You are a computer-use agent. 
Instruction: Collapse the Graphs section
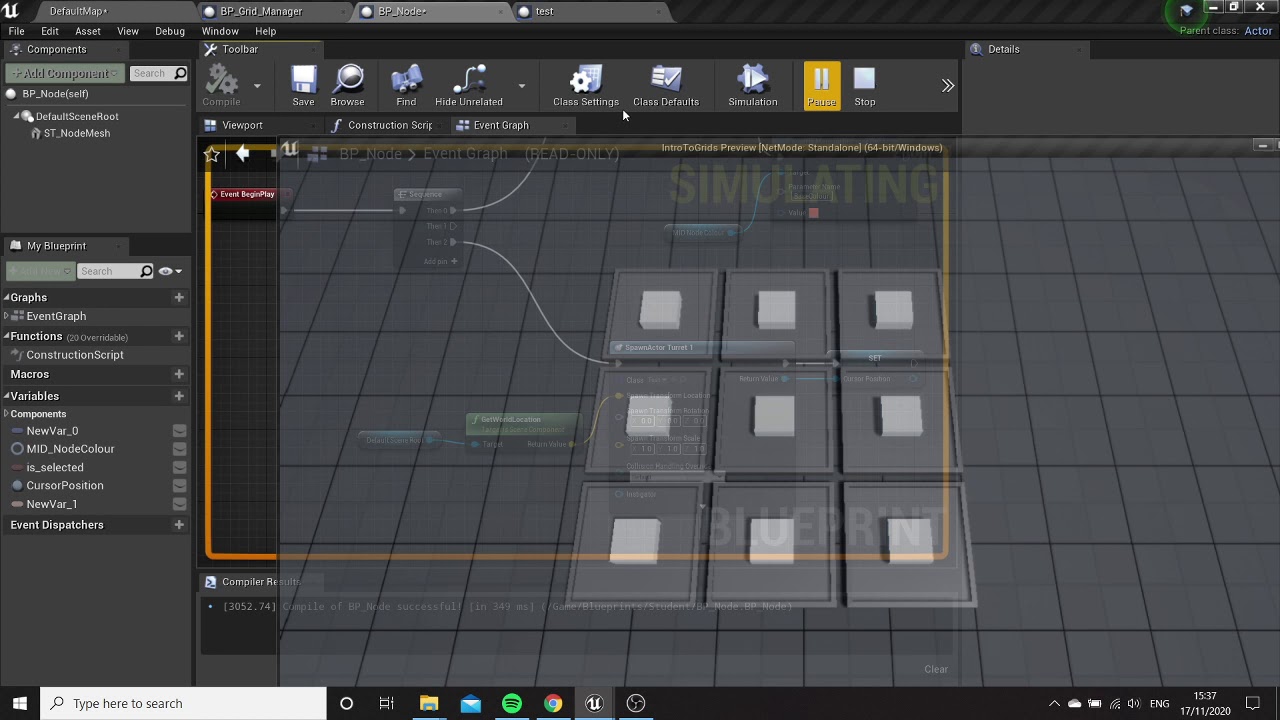point(6,297)
